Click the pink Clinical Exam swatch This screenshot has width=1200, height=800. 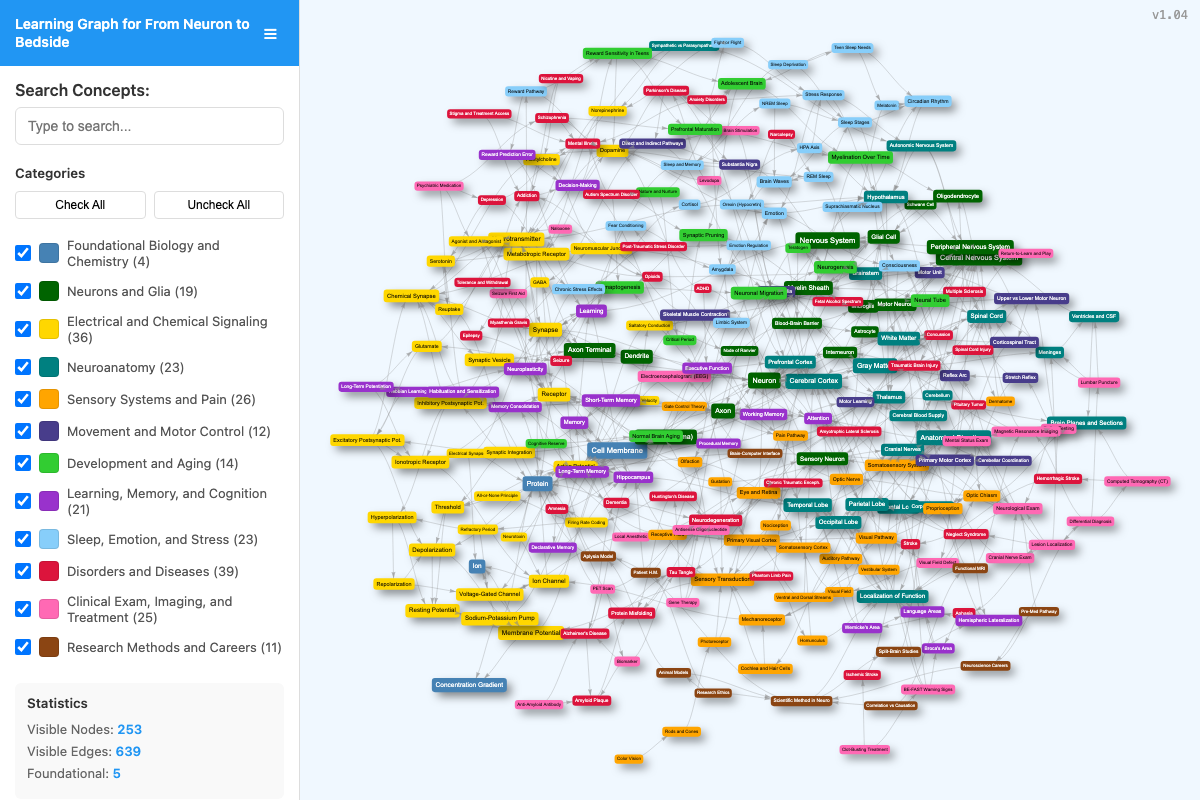click(49, 609)
